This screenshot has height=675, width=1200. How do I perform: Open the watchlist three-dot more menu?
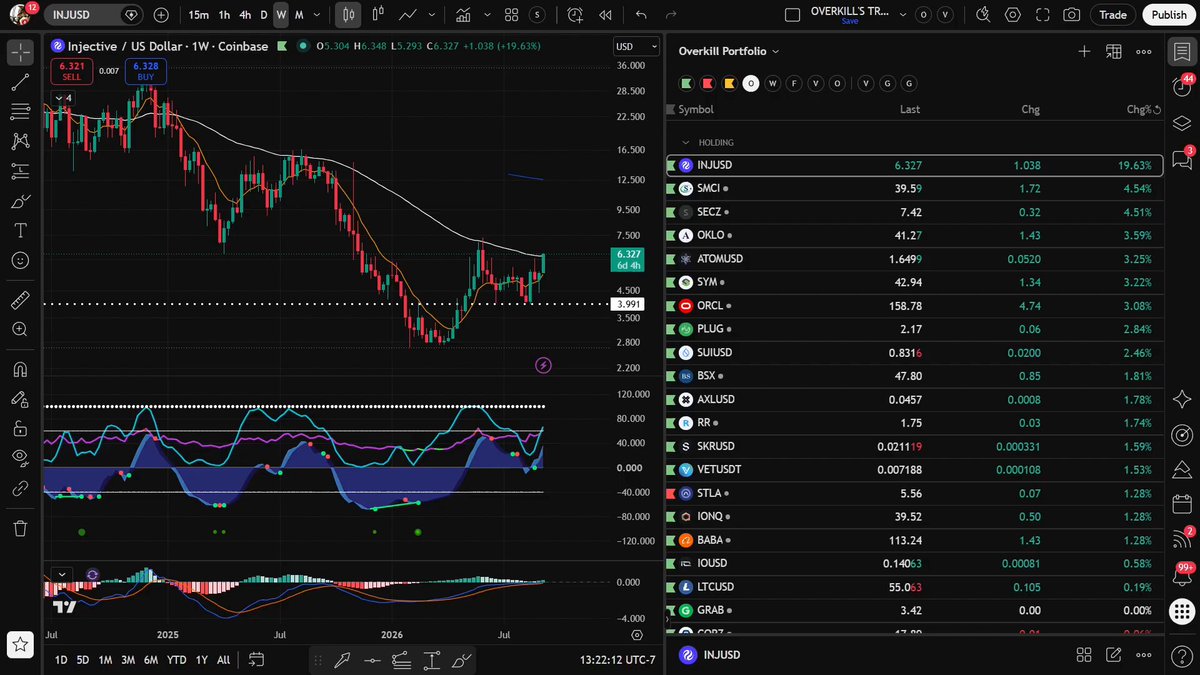(1144, 52)
